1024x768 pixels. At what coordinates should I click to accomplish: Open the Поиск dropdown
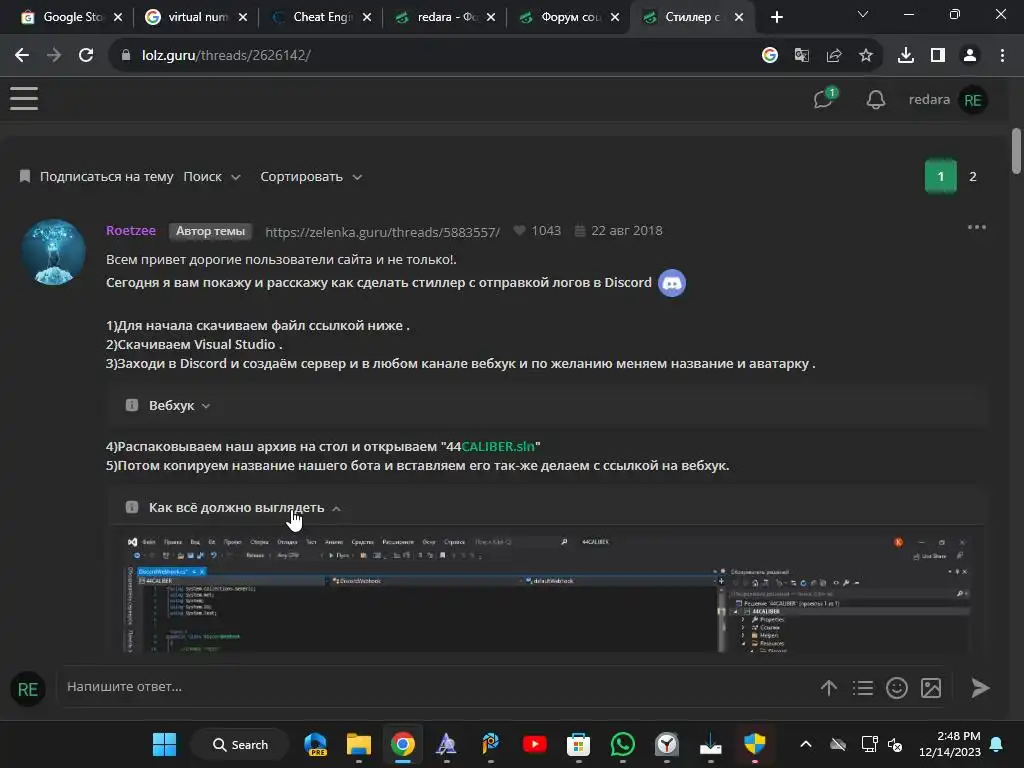click(x=212, y=176)
